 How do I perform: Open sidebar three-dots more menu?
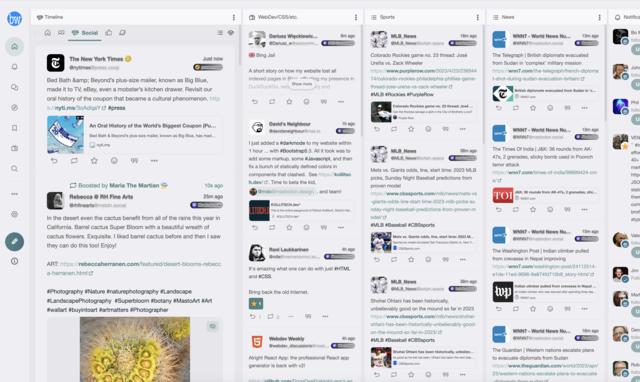point(14,194)
